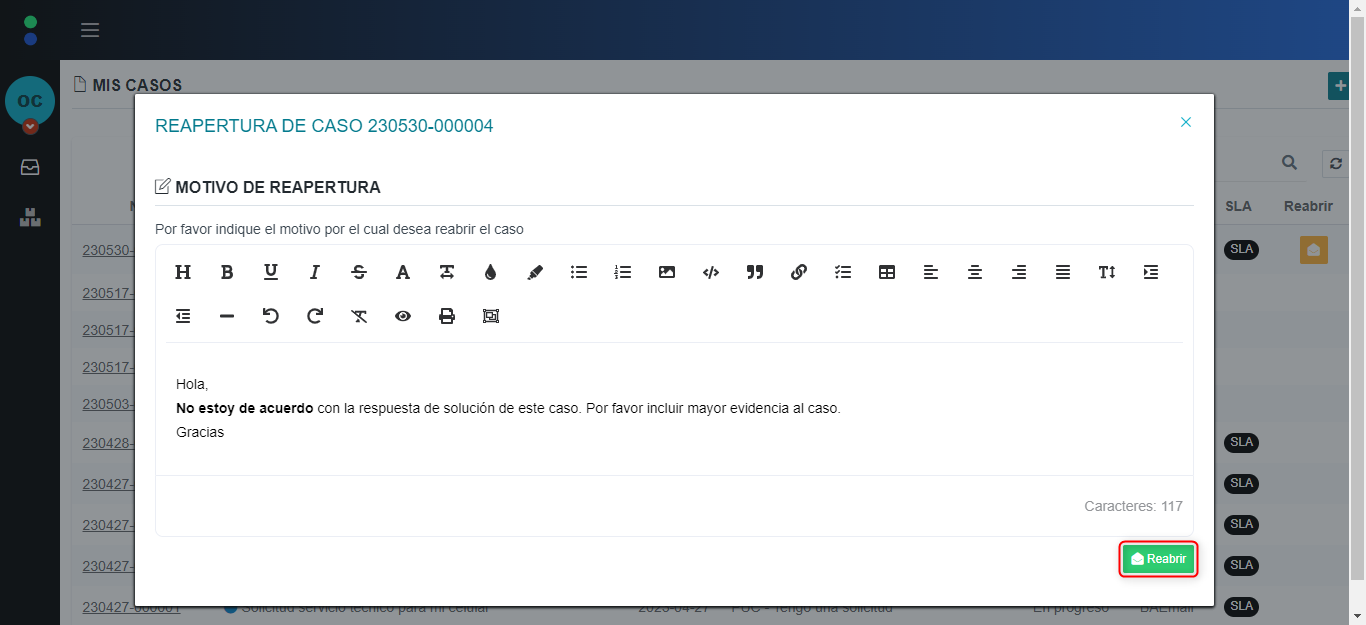The width and height of the screenshot is (1366, 625).
Task: Click the insert link chain icon
Action: (x=799, y=272)
